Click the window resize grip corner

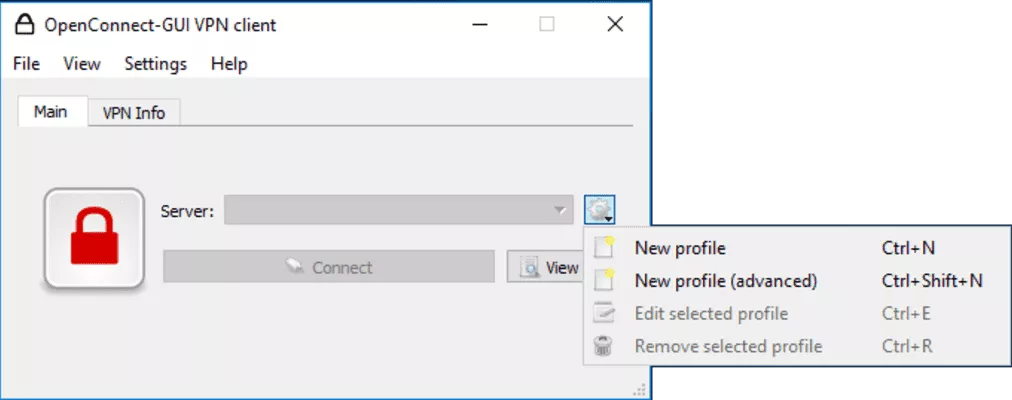pyautogui.click(x=639, y=388)
